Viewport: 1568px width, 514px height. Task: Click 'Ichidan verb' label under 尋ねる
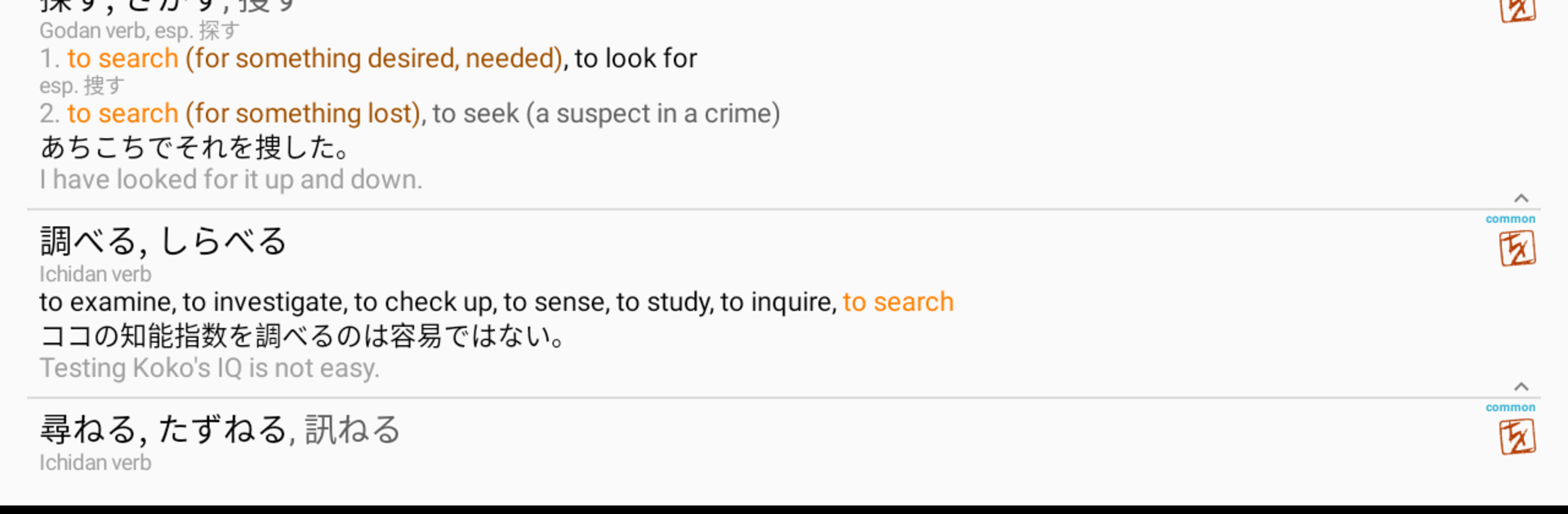point(96,463)
